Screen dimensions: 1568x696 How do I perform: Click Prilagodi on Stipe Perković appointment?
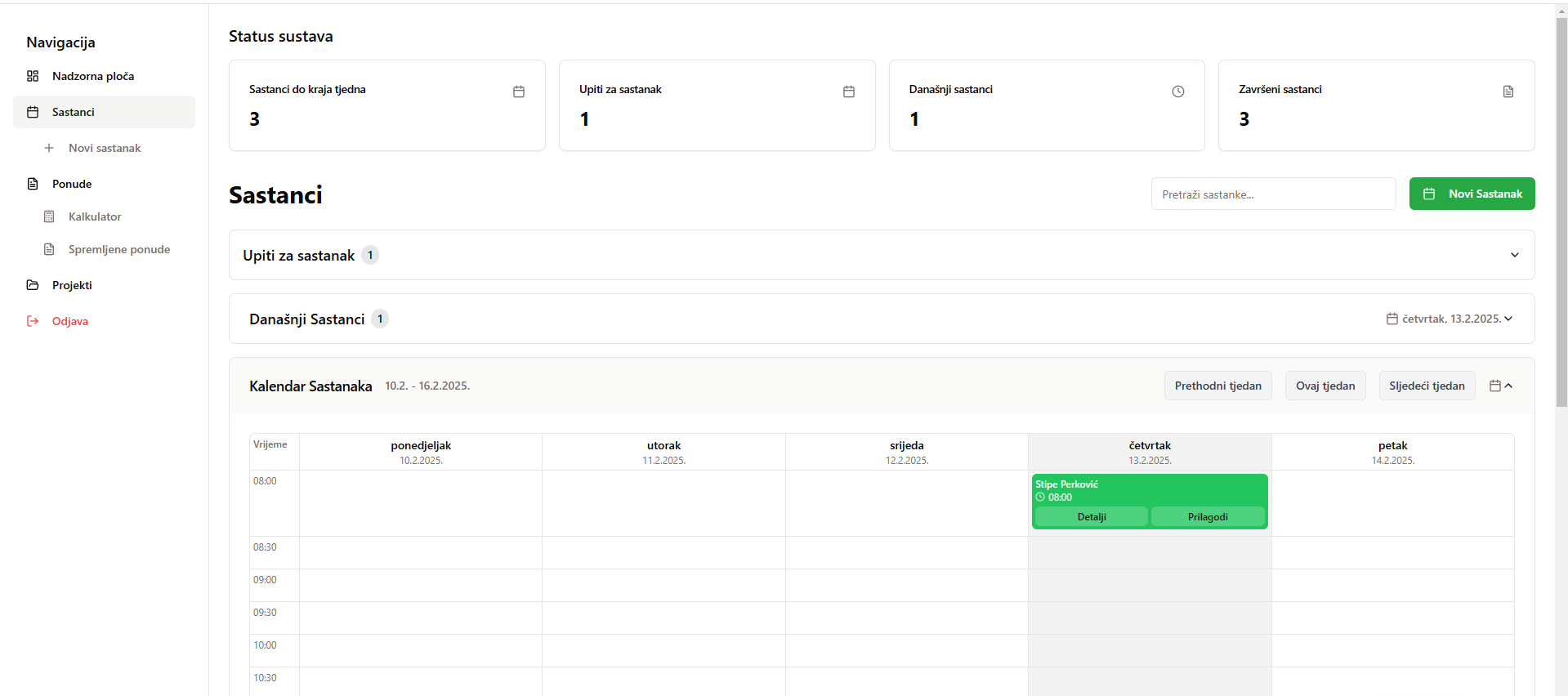(x=1208, y=517)
